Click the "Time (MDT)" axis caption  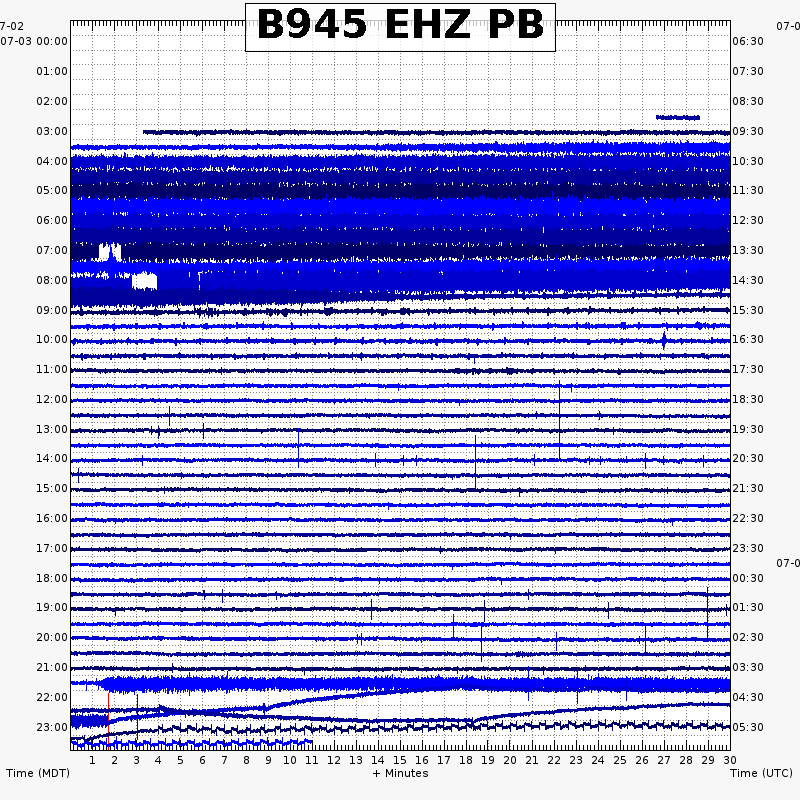click(38, 773)
